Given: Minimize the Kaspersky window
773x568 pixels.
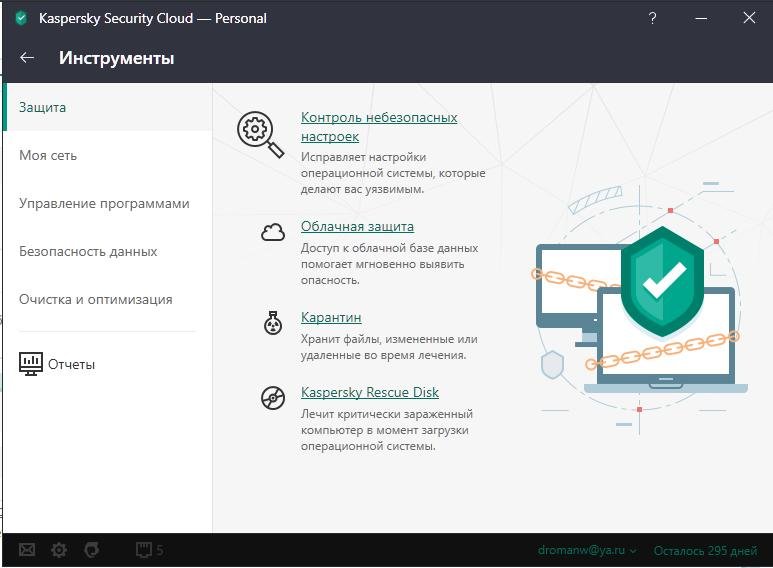Looking at the screenshot, I should tap(701, 18).
